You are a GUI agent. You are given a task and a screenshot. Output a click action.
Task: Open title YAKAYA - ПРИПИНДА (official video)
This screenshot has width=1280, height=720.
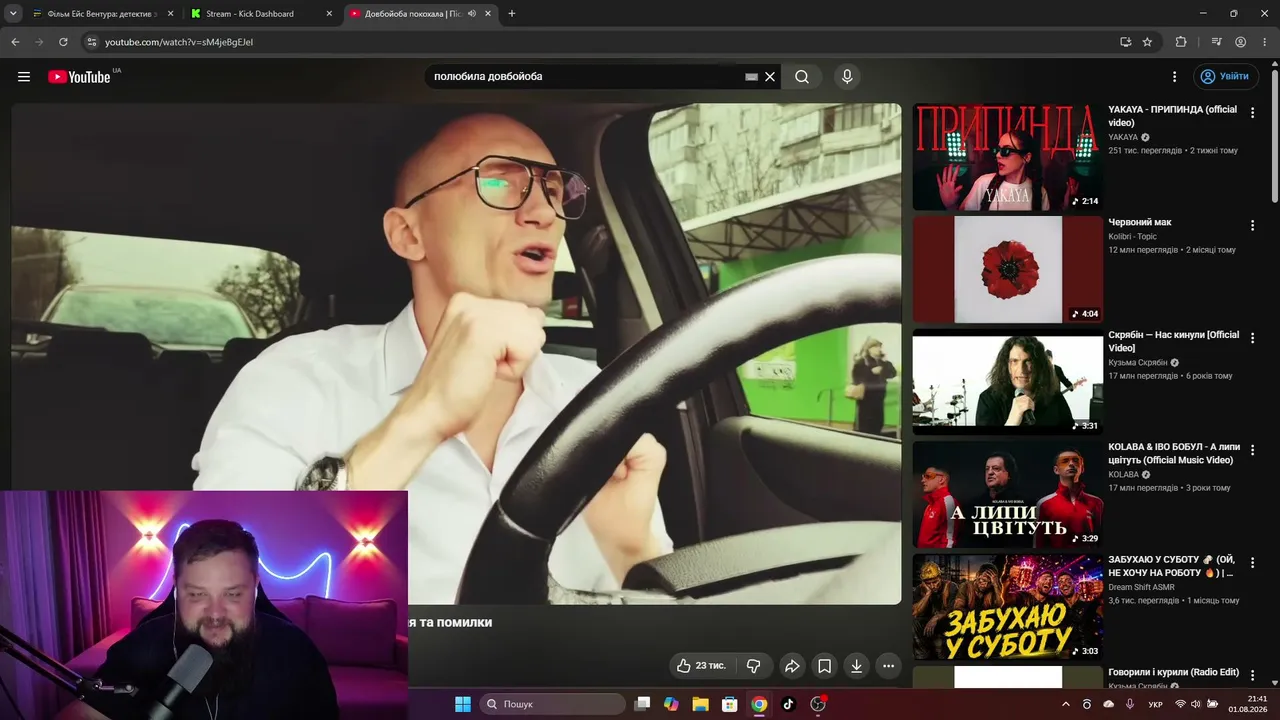tap(1172, 116)
